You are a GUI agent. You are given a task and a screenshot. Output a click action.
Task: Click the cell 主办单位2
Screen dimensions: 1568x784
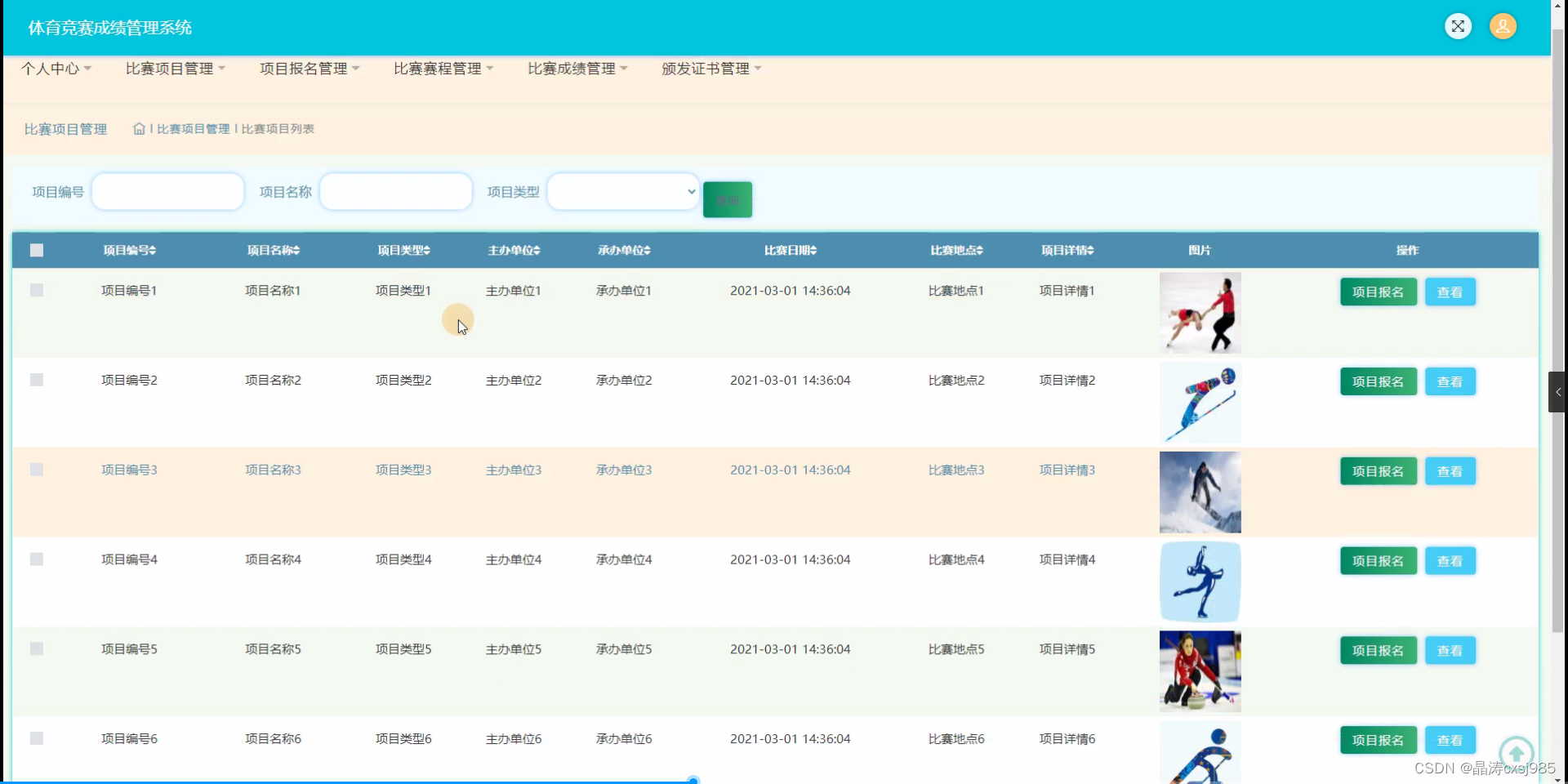coord(514,381)
